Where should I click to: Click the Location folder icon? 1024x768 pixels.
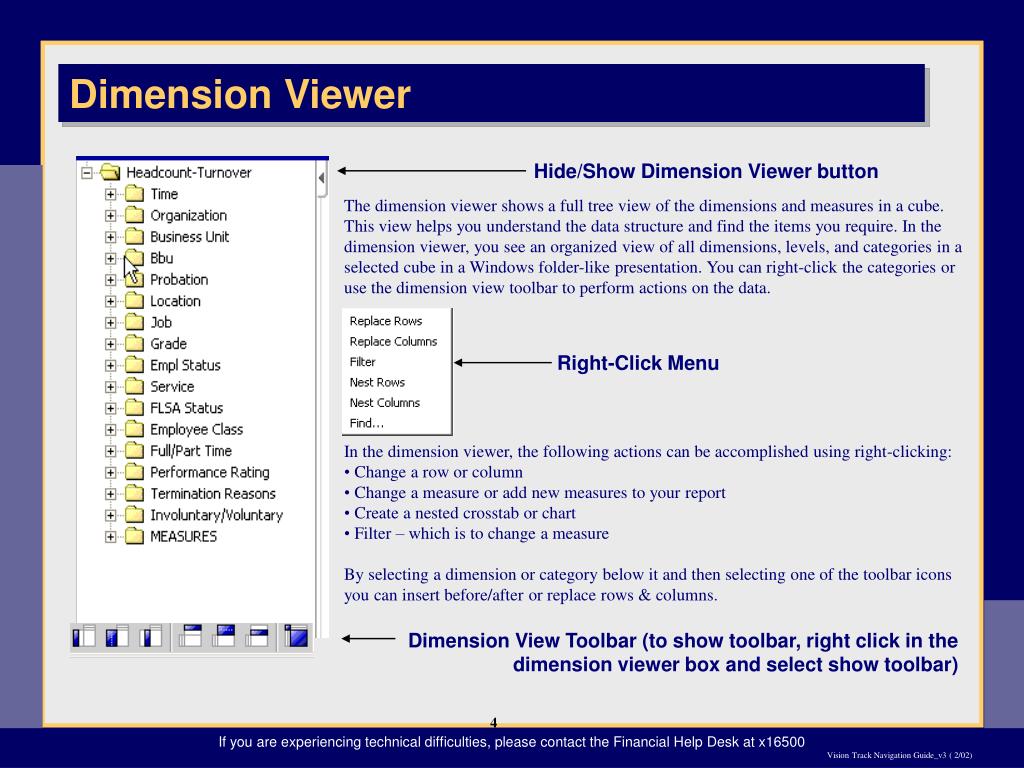[134, 301]
